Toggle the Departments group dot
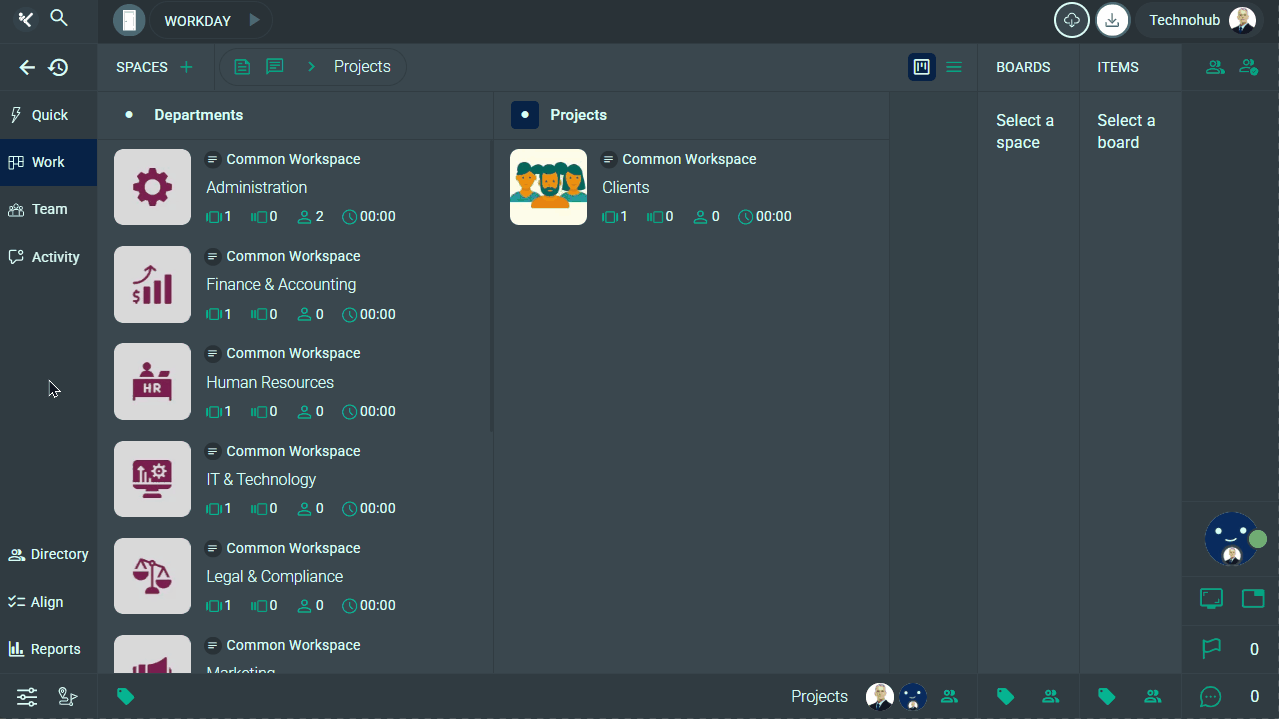Screen dimensions: 1279x719 [x=129, y=115]
